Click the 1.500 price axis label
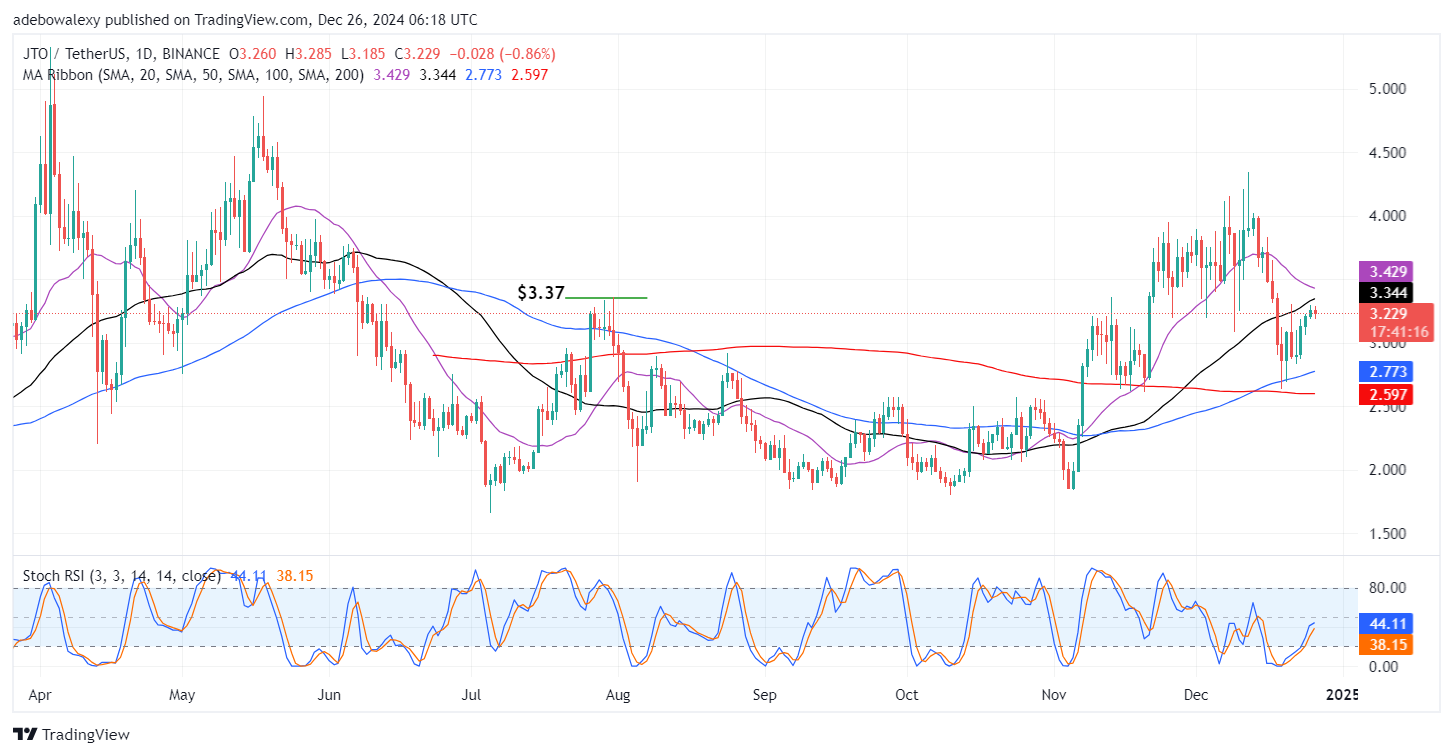This screenshot has width=1453, height=756. (1390, 534)
